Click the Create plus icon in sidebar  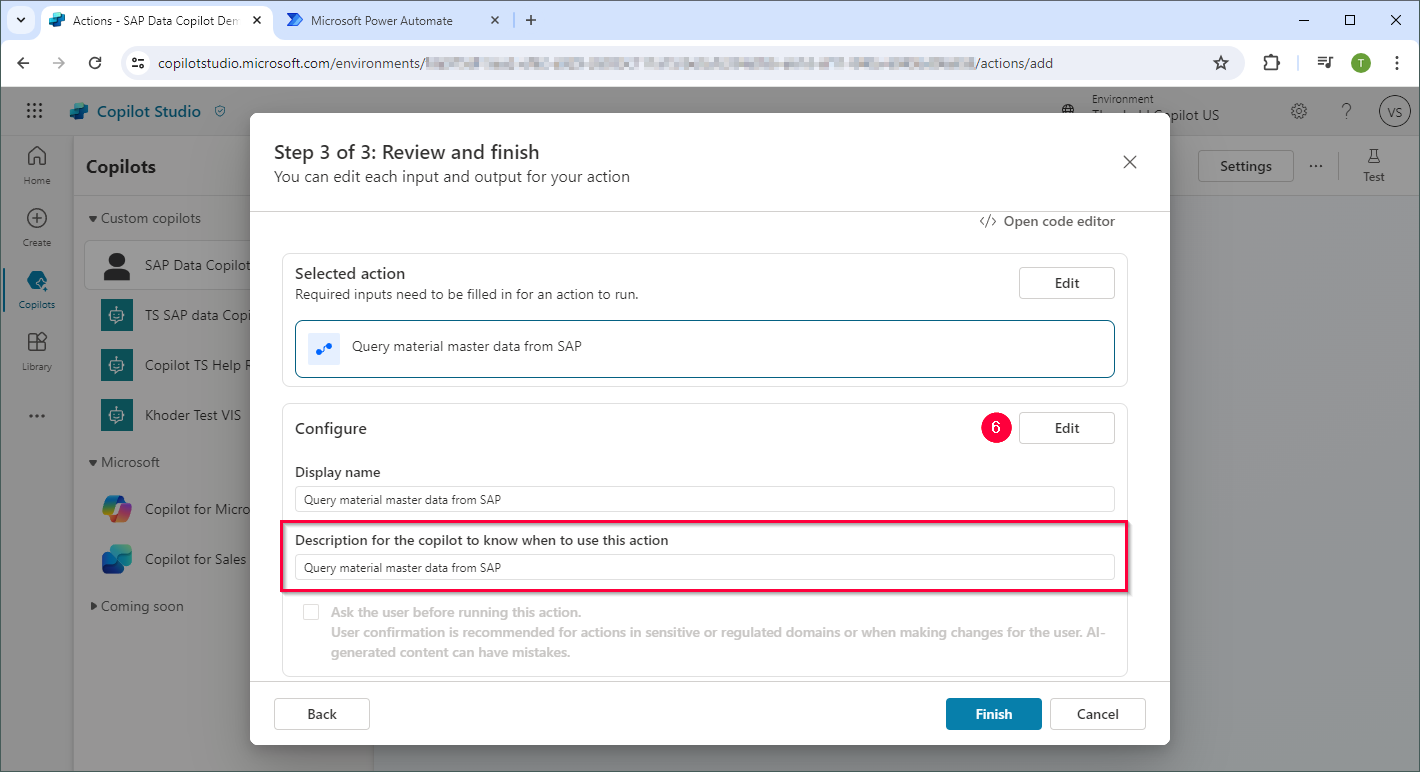[37, 218]
